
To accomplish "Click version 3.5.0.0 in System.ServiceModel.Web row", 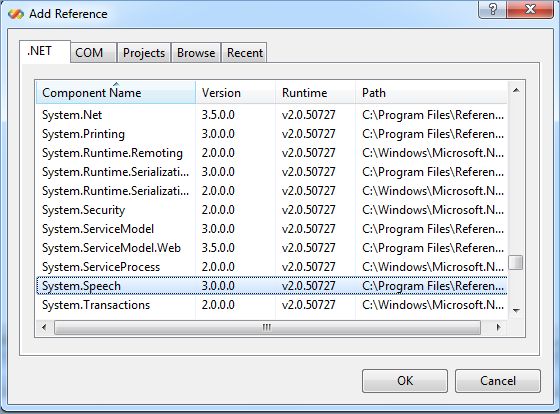I will point(218,248).
